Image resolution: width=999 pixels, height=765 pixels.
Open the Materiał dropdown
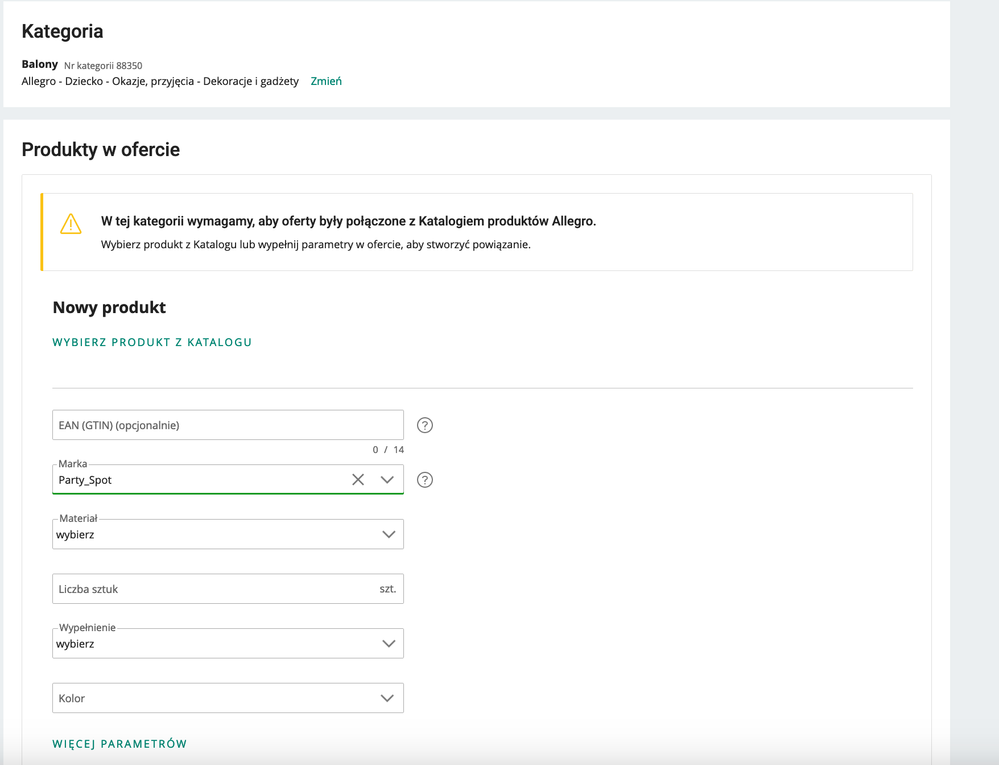point(228,534)
